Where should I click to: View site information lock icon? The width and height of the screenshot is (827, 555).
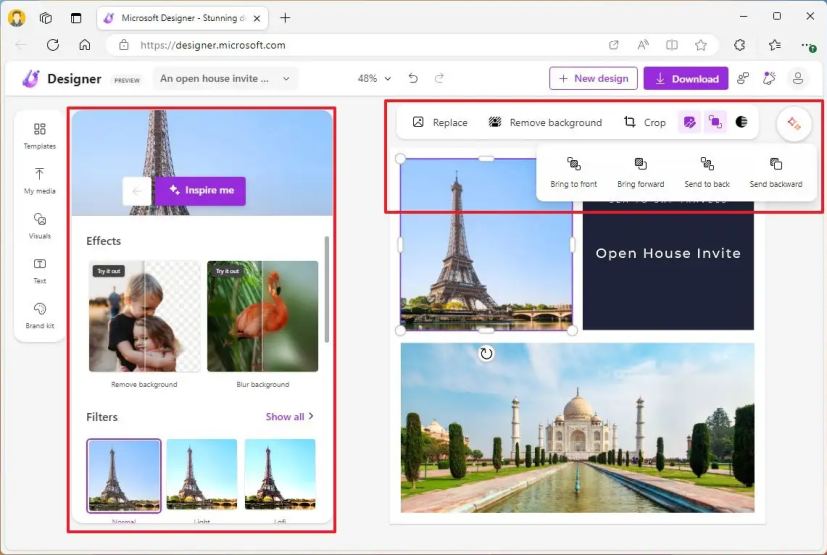[x=123, y=45]
